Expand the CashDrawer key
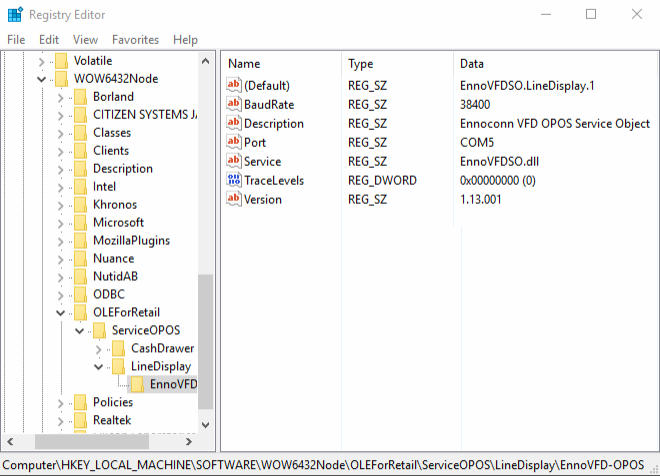 [x=97, y=349]
